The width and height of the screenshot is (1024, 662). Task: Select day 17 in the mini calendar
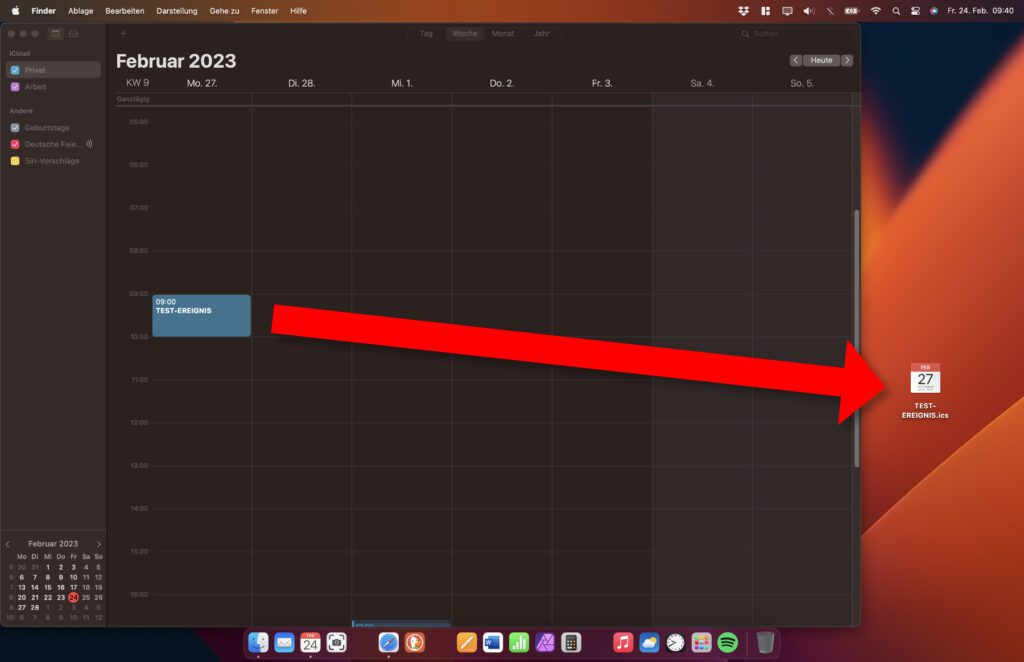point(73,587)
